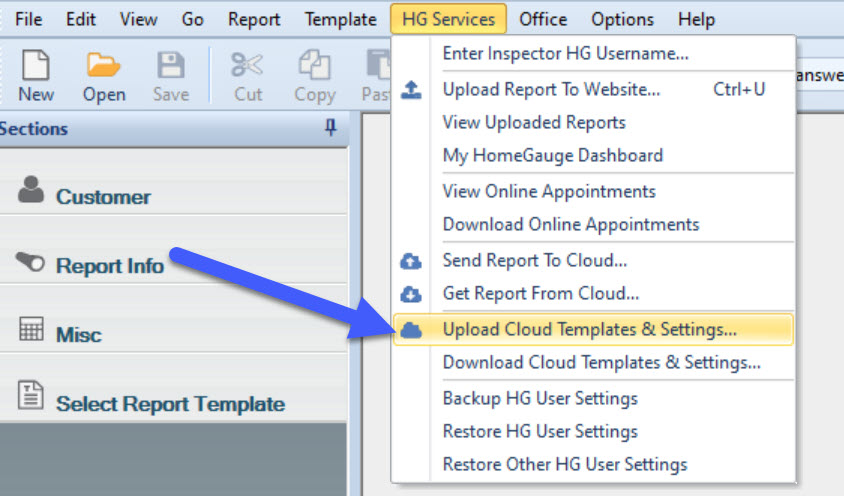Open the Edit menu

pyautogui.click(x=81, y=19)
